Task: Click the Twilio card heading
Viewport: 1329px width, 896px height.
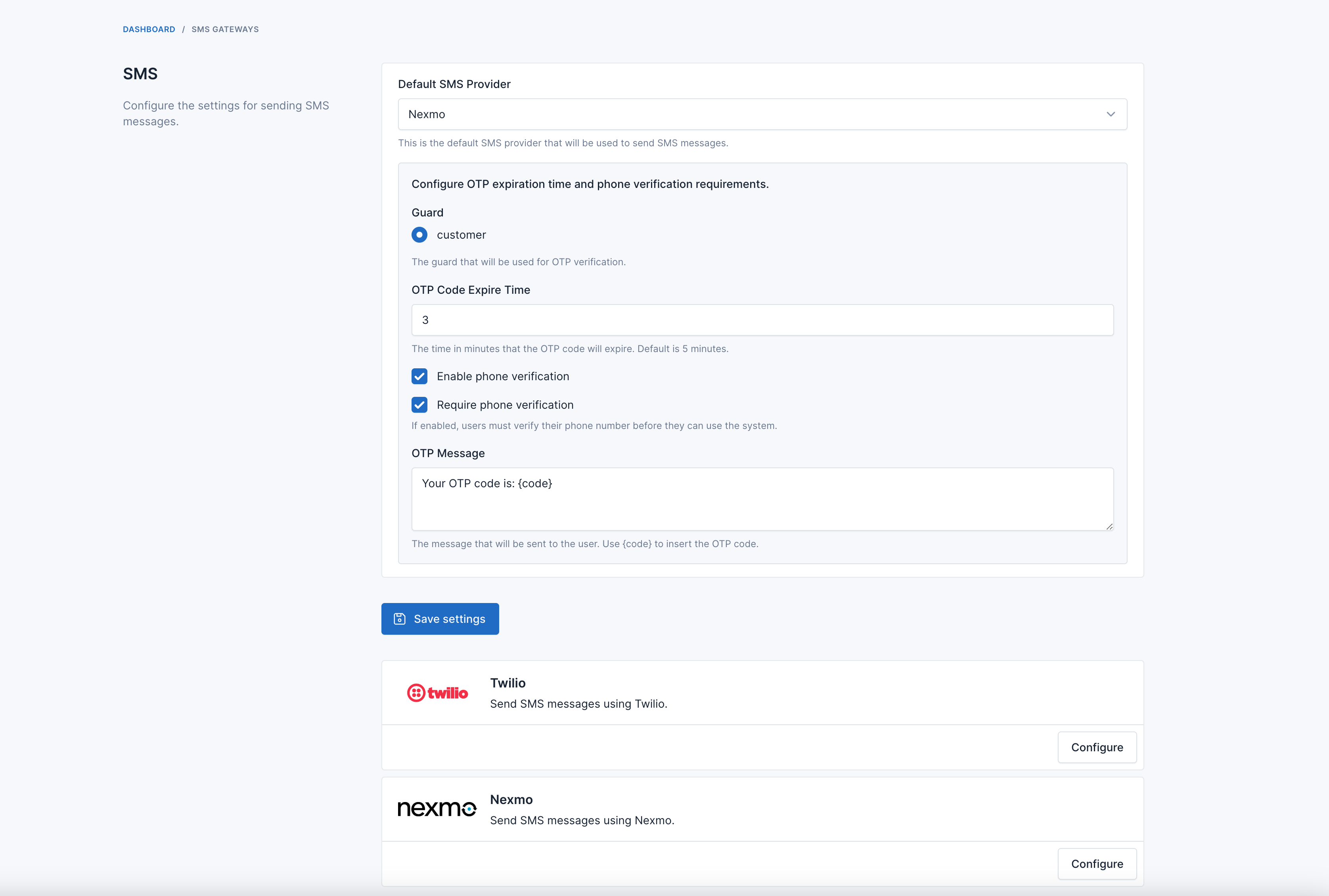Action: 507,683
